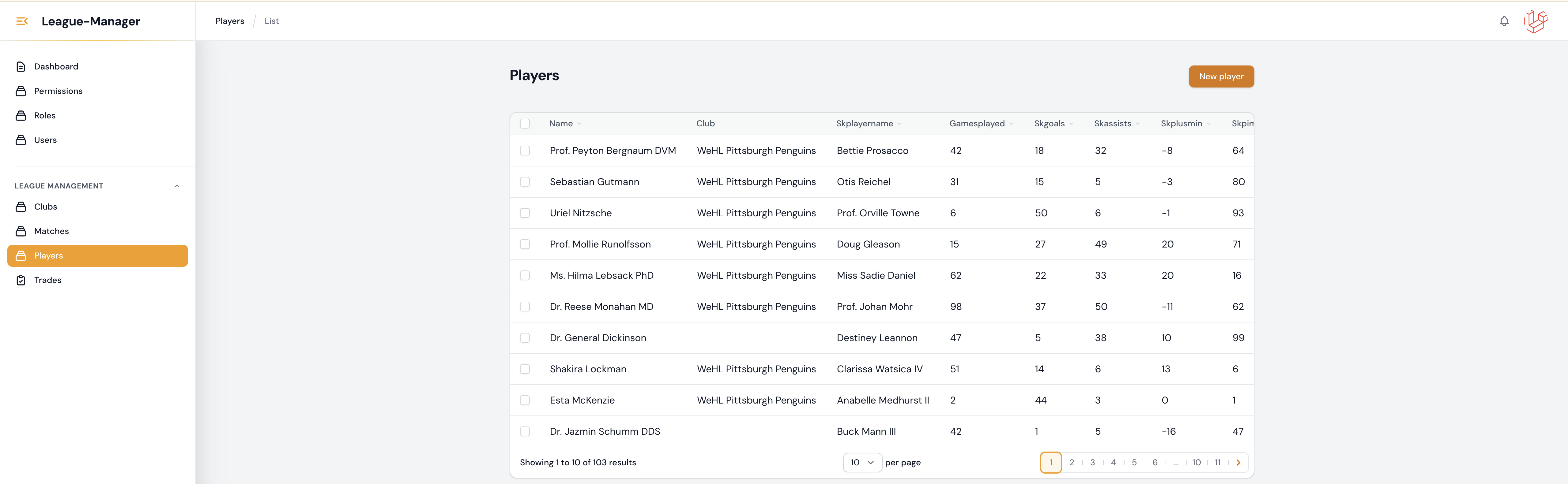
Task: Check the Sebastian Gutmann row checkbox
Action: 525,182
